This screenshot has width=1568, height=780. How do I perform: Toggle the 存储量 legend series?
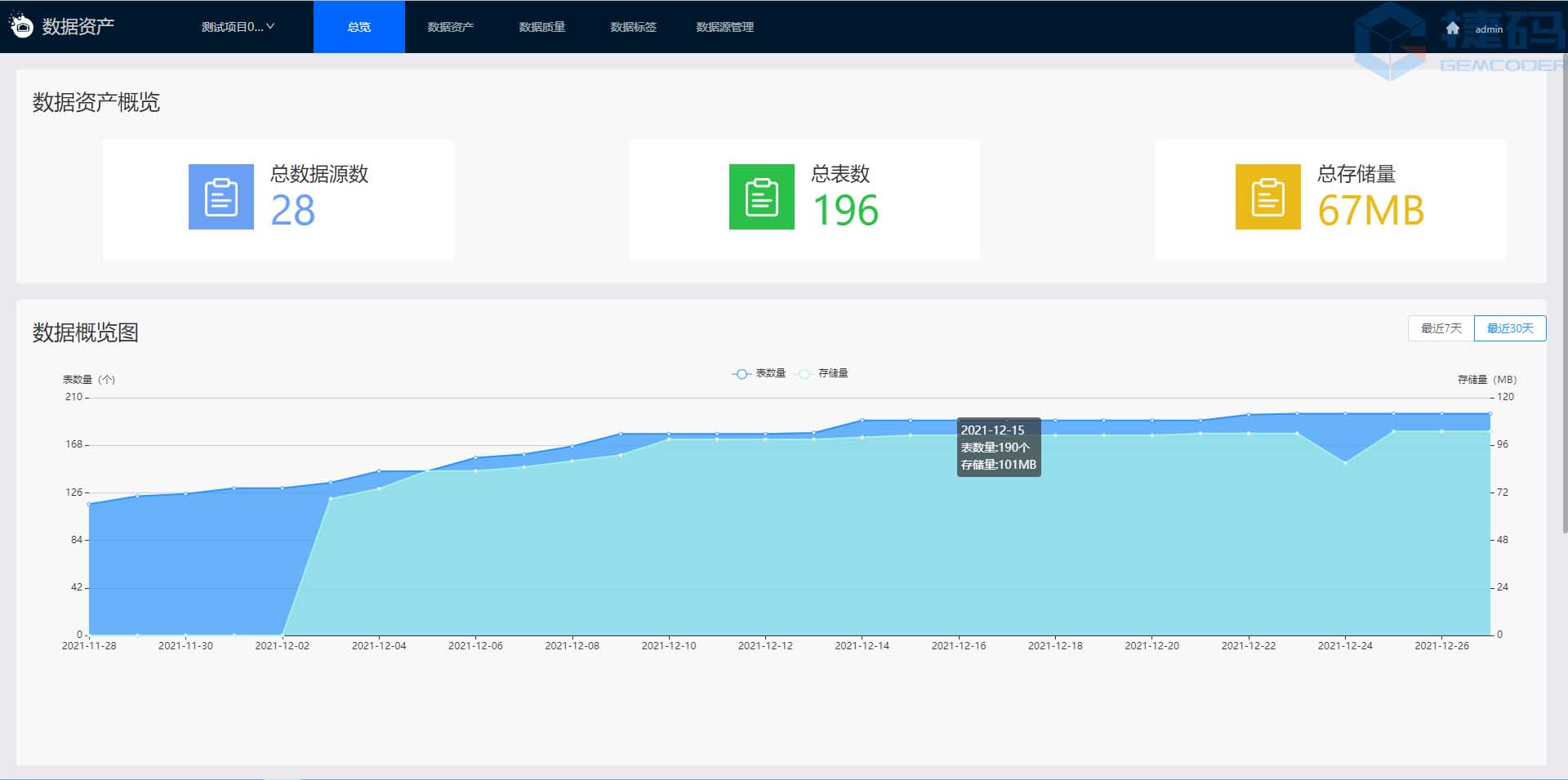822,373
